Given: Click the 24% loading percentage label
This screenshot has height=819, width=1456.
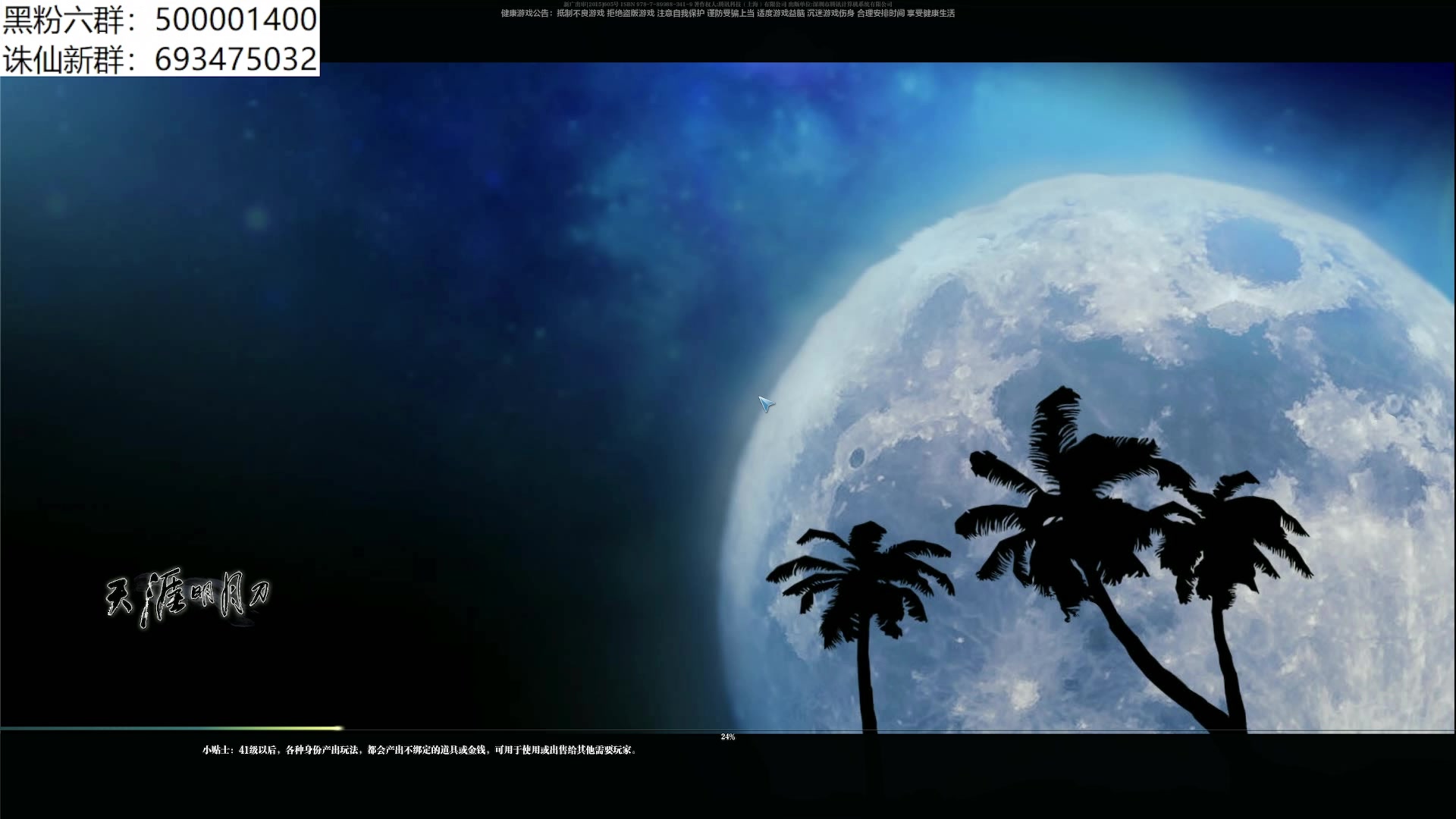Looking at the screenshot, I should [x=728, y=737].
